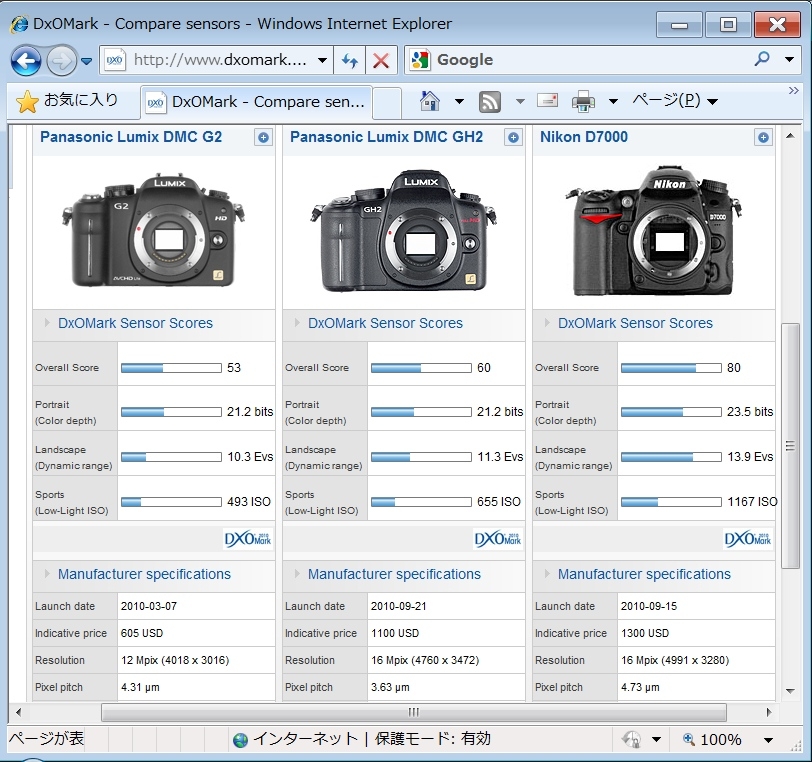This screenshot has height=762, width=812.
Task: Click plus icon beside Panasonic Lumix DMC G2
Action: (264, 138)
